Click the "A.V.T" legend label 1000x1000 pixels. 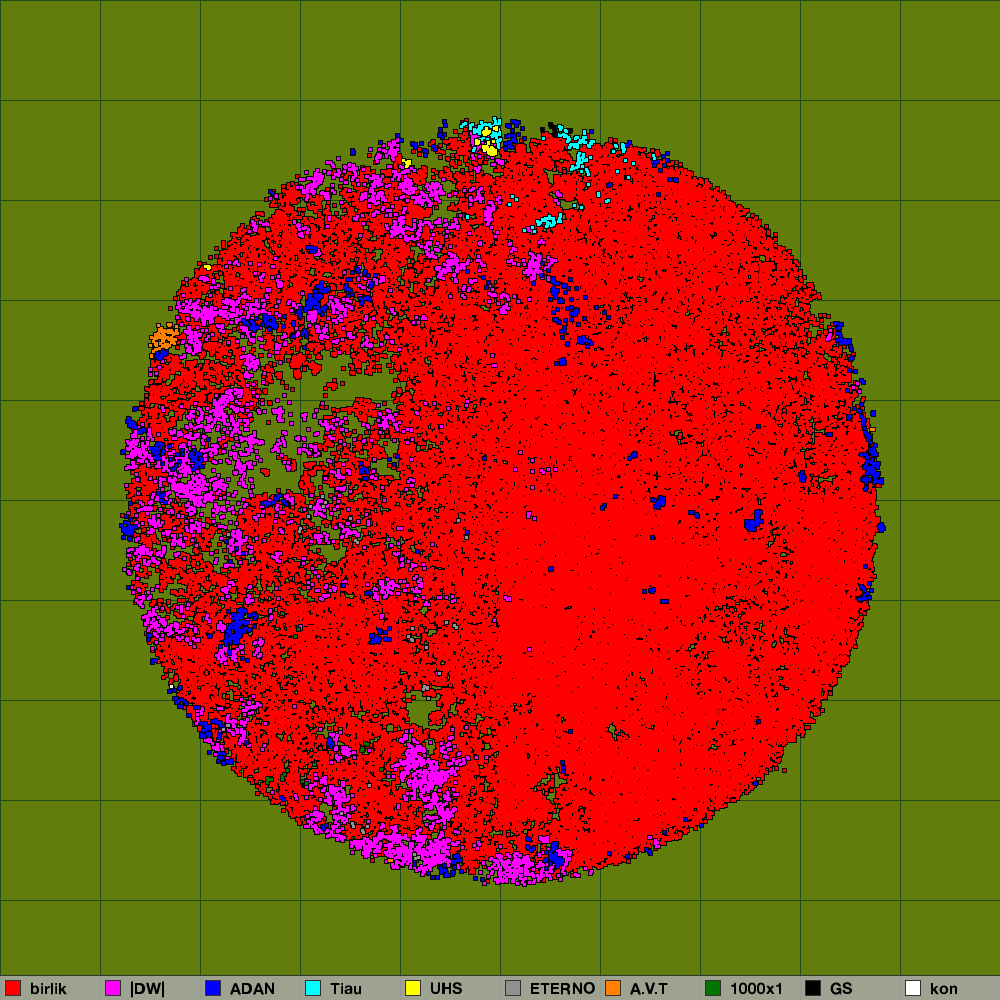click(649, 989)
